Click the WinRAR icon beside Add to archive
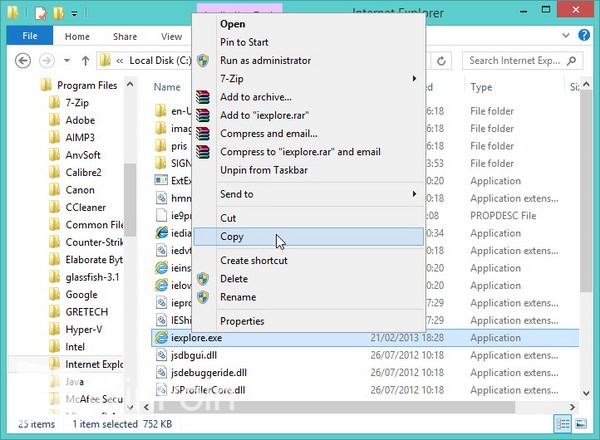 [x=203, y=97]
